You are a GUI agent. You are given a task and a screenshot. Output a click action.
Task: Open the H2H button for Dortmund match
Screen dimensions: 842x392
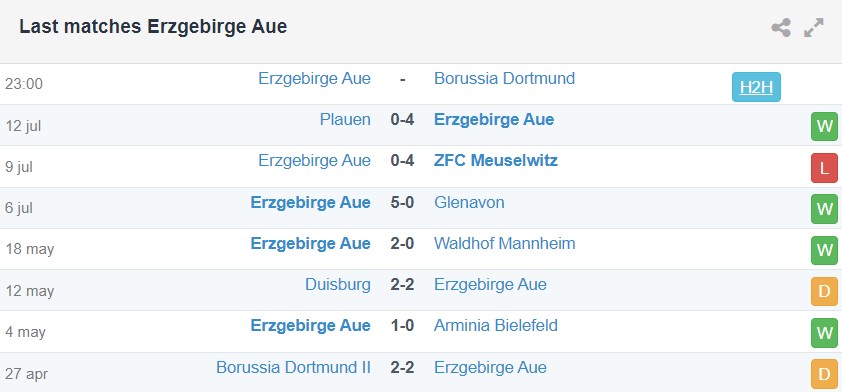756,87
